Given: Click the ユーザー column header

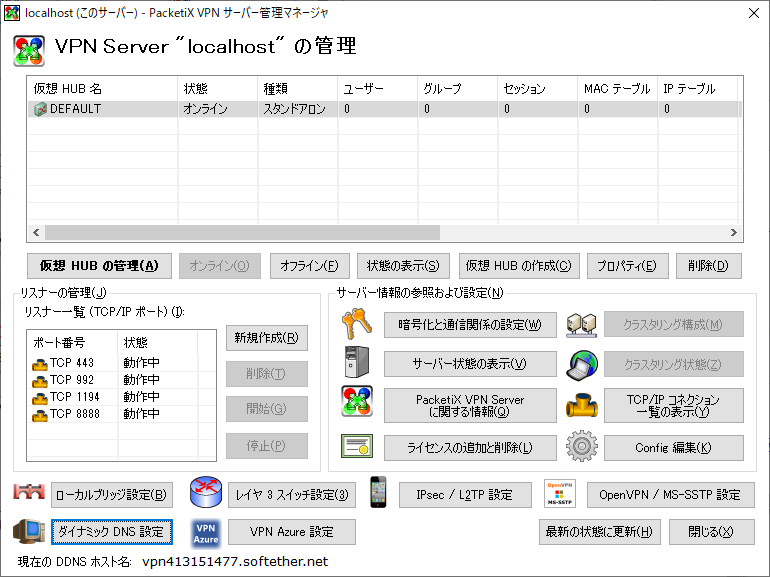Looking at the screenshot, I should pyautogui.click(x=377, y=89).
